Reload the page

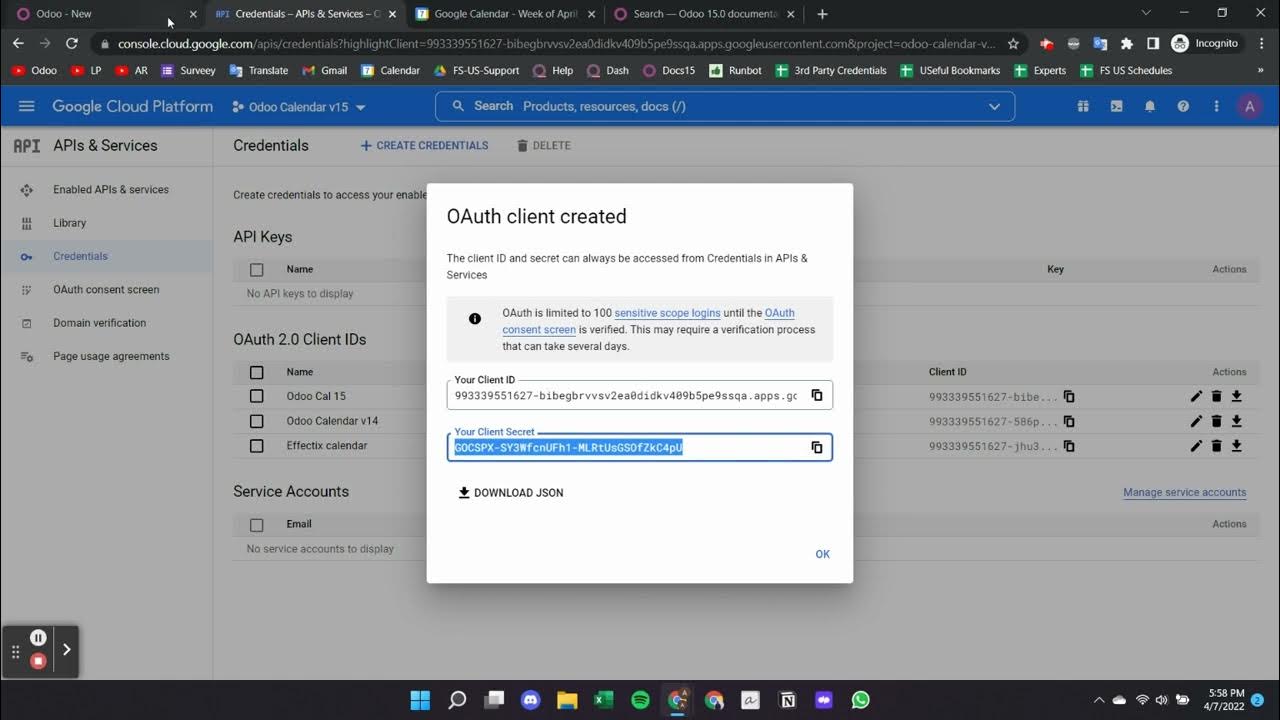coord(71,43)
